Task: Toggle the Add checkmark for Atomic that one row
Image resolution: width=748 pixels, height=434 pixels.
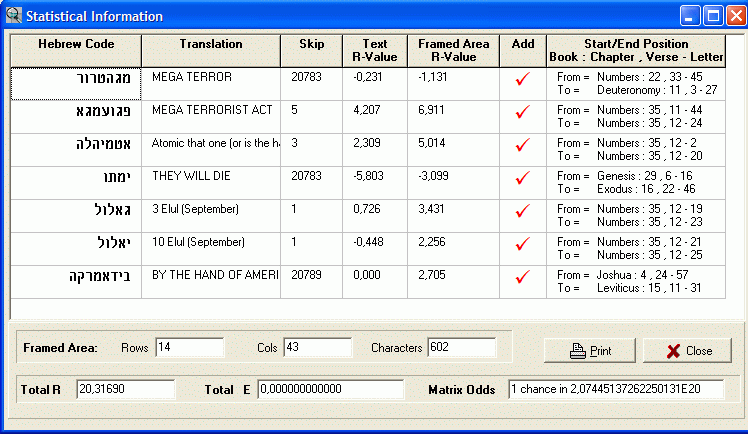Action: pyautogui.click(x=523, y=145)
